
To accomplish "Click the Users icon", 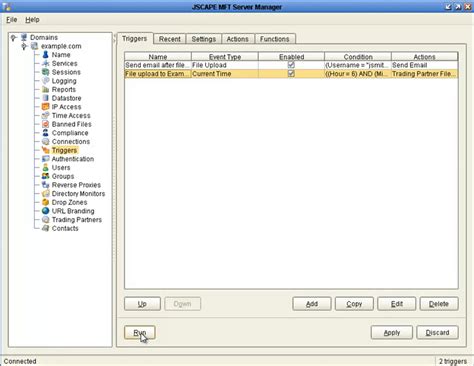I will [46, 167].
